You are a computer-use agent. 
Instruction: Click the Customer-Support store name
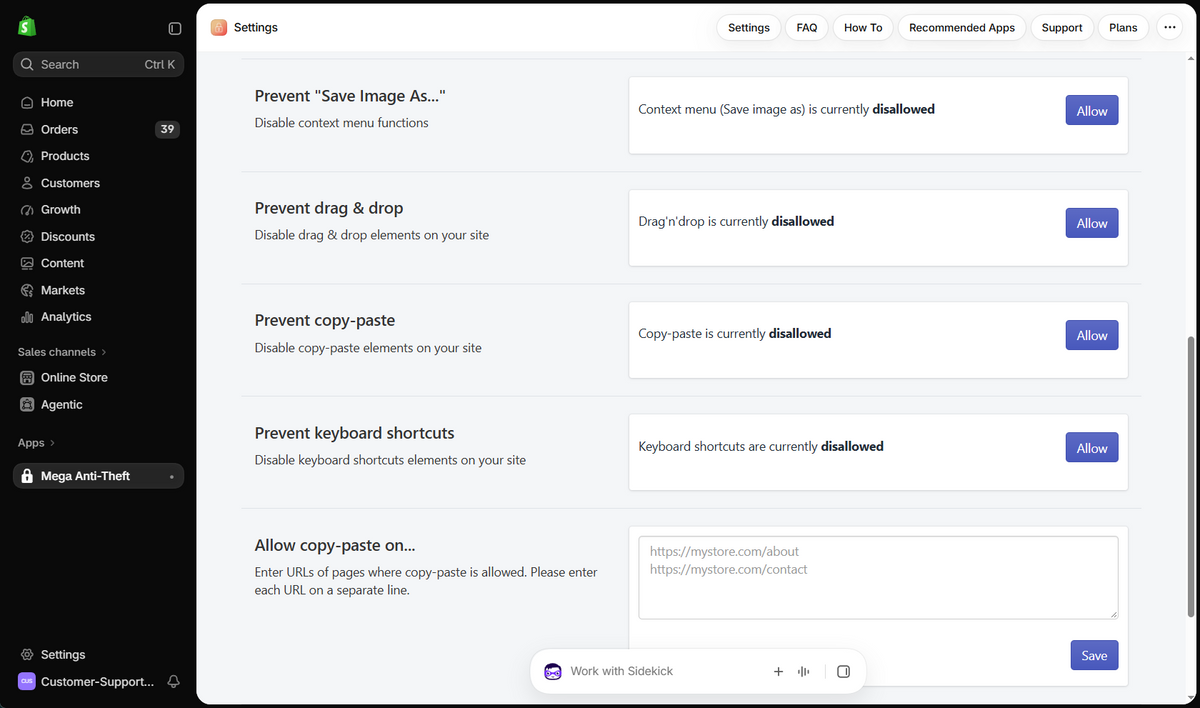[x=97, y=681]
